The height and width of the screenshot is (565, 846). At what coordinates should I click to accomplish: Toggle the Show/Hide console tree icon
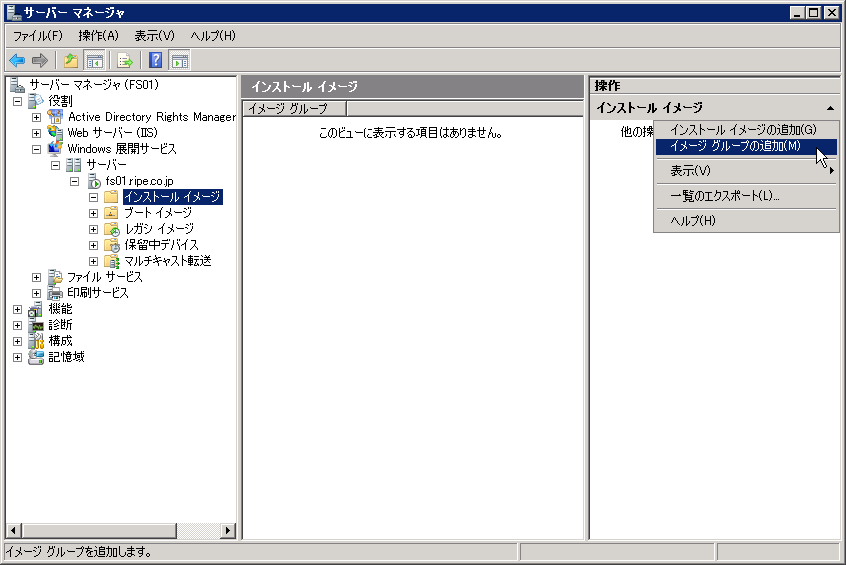[94, 60]
